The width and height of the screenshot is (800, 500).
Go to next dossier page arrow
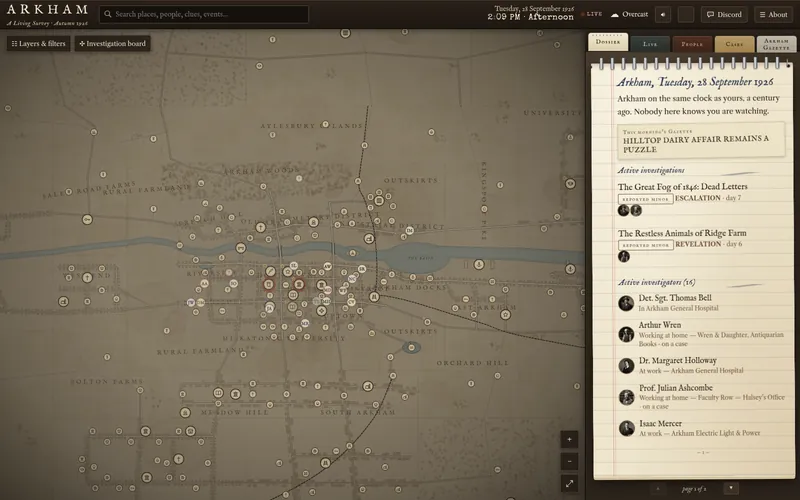click(731, 489)
